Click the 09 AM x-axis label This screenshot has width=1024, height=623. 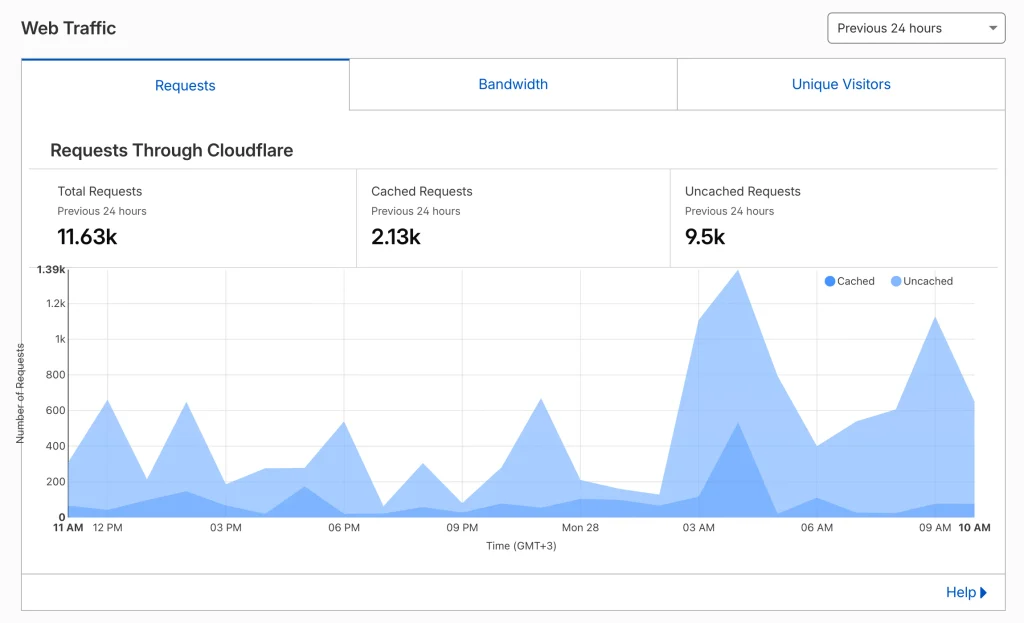click(x=935, y=528)
